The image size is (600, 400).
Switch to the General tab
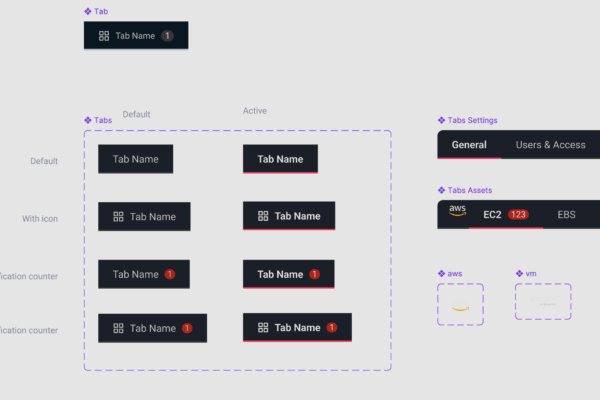coord(469,145)
